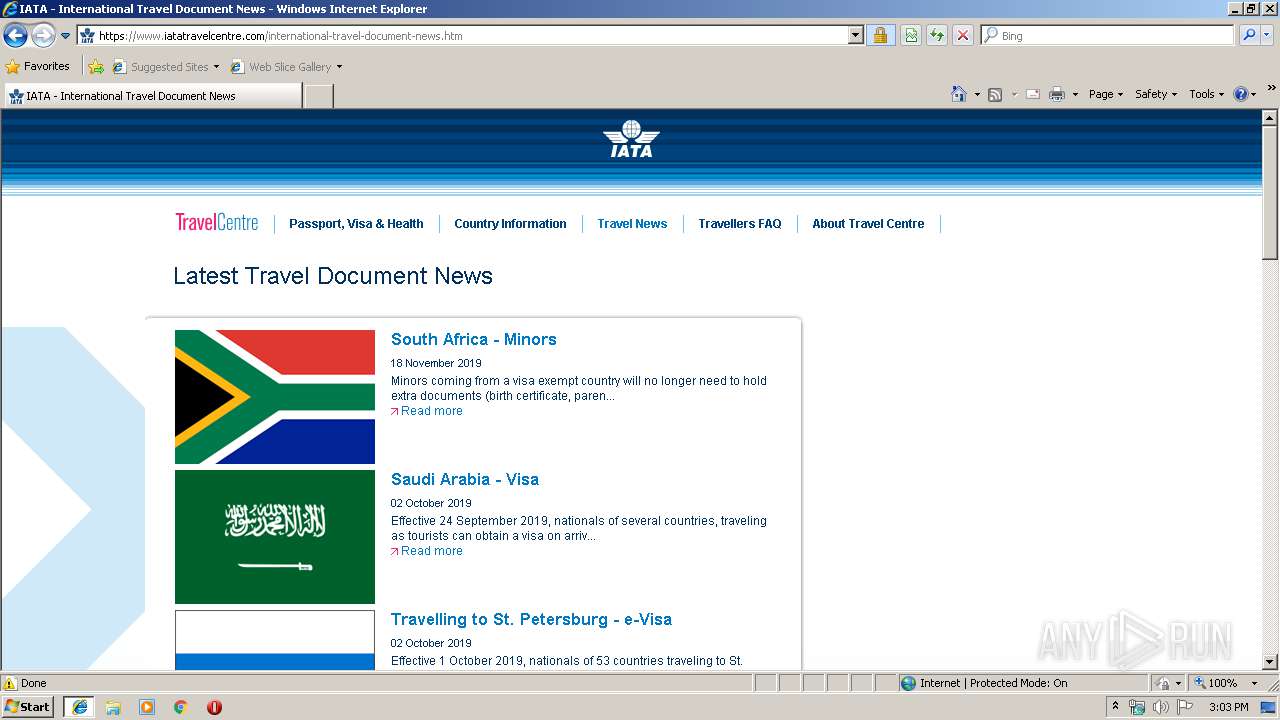The image size is (1280, 720).
Task: Open Web Slice Gallery dropdown
Action: click(x=286, y=67)
